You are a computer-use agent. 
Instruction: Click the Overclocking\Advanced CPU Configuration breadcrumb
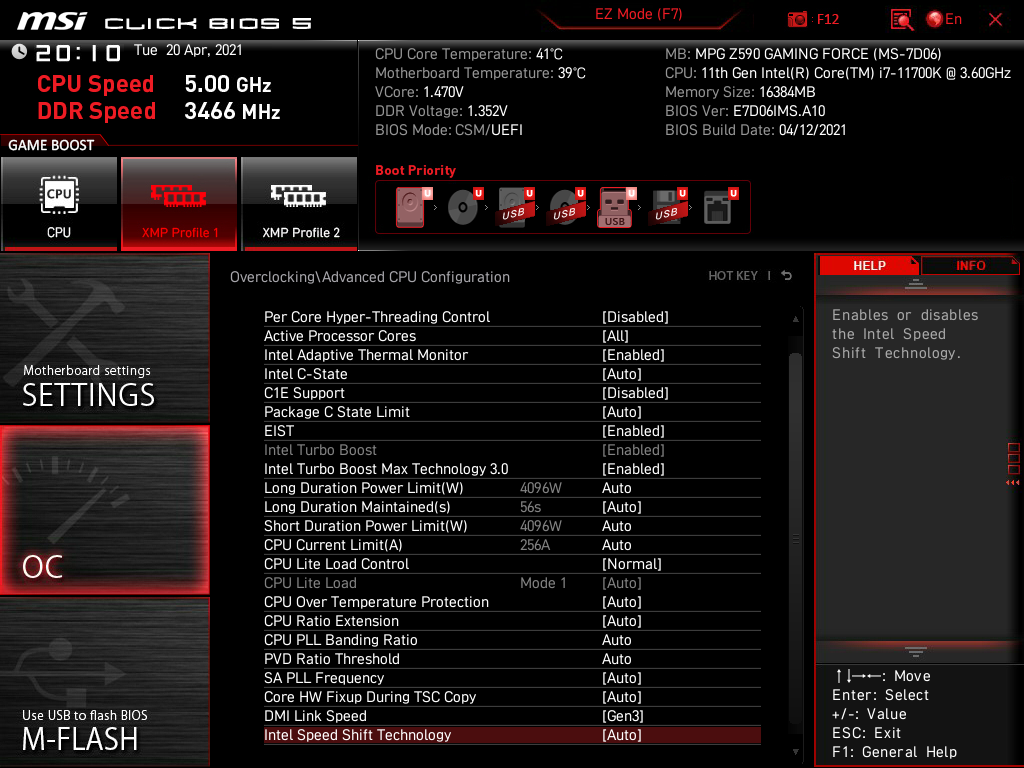click(370, 277)
